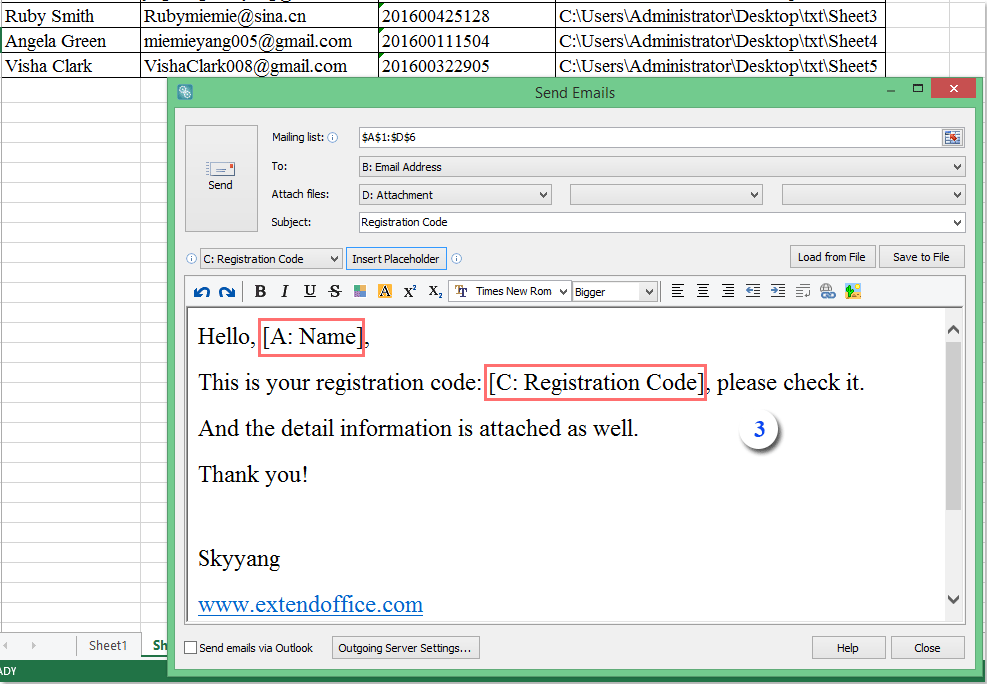Follow the www.extendoffice.com link

(309, 604)
